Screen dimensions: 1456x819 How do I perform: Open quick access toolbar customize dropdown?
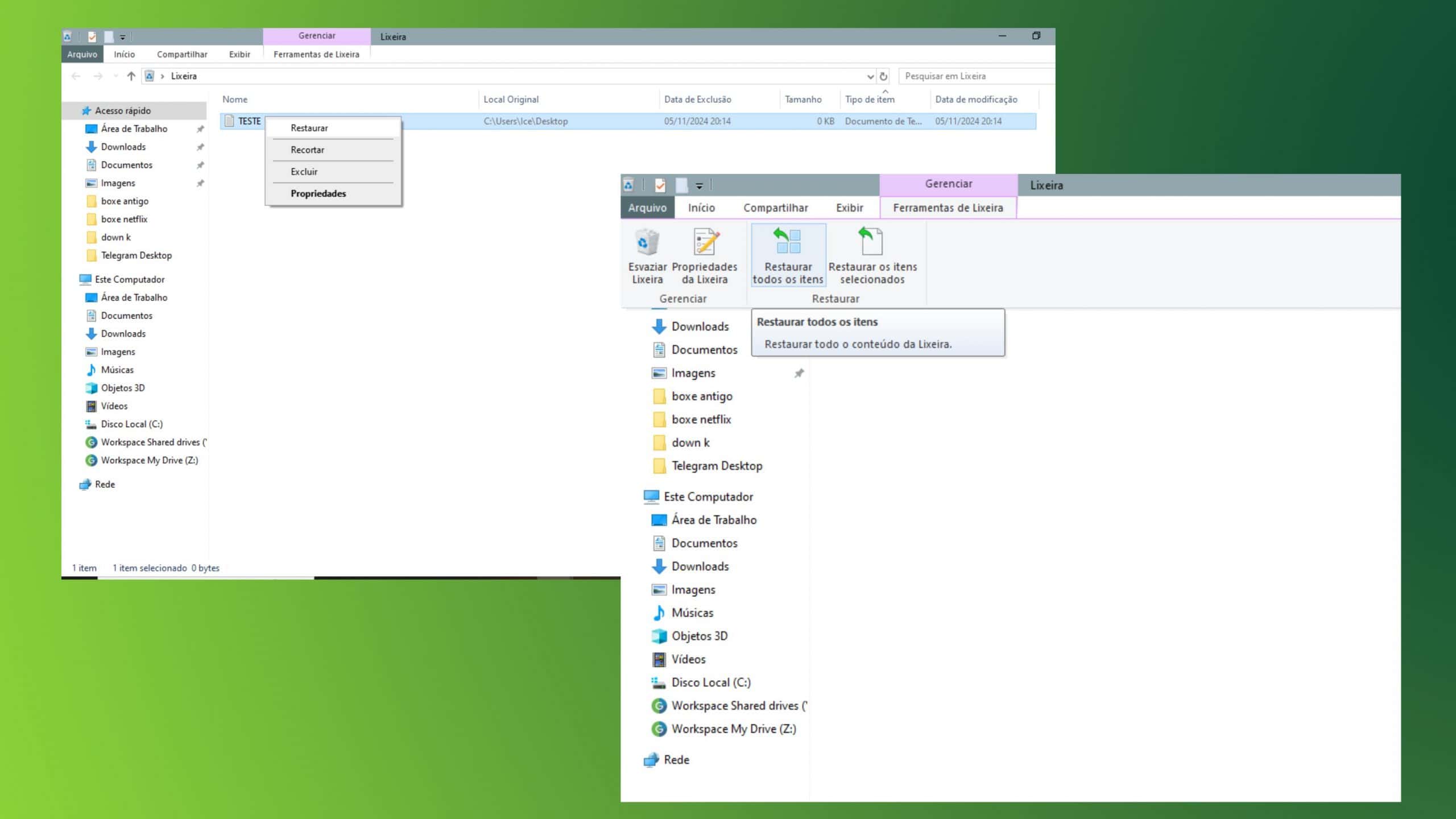[122, 37]
